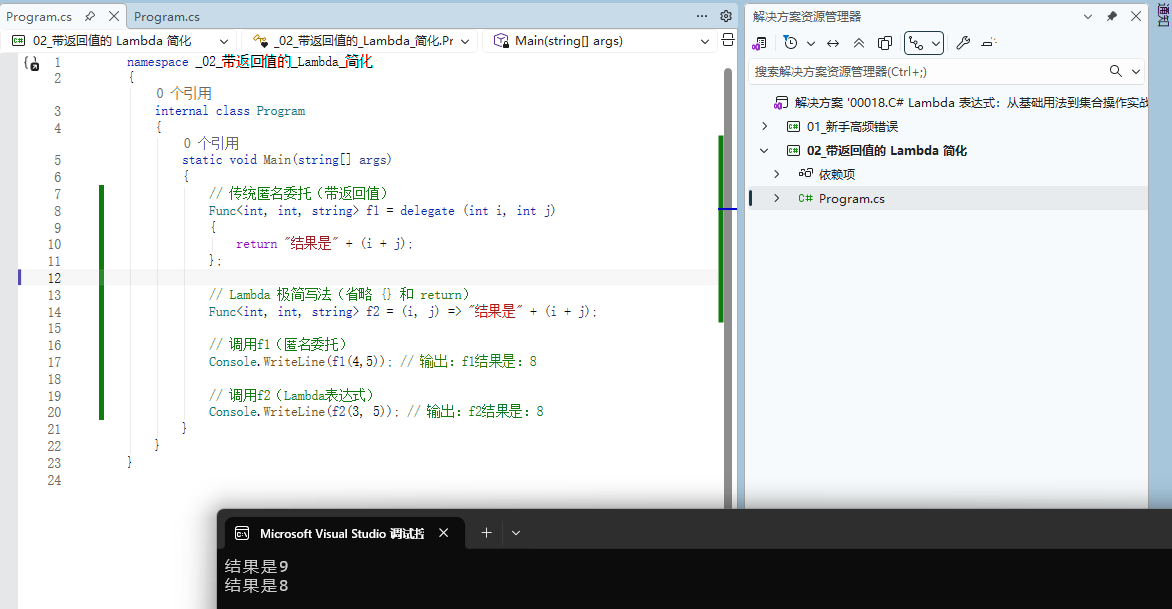
Task: Click the lock-brace icon beside line 1
Action: coord(31,64)
